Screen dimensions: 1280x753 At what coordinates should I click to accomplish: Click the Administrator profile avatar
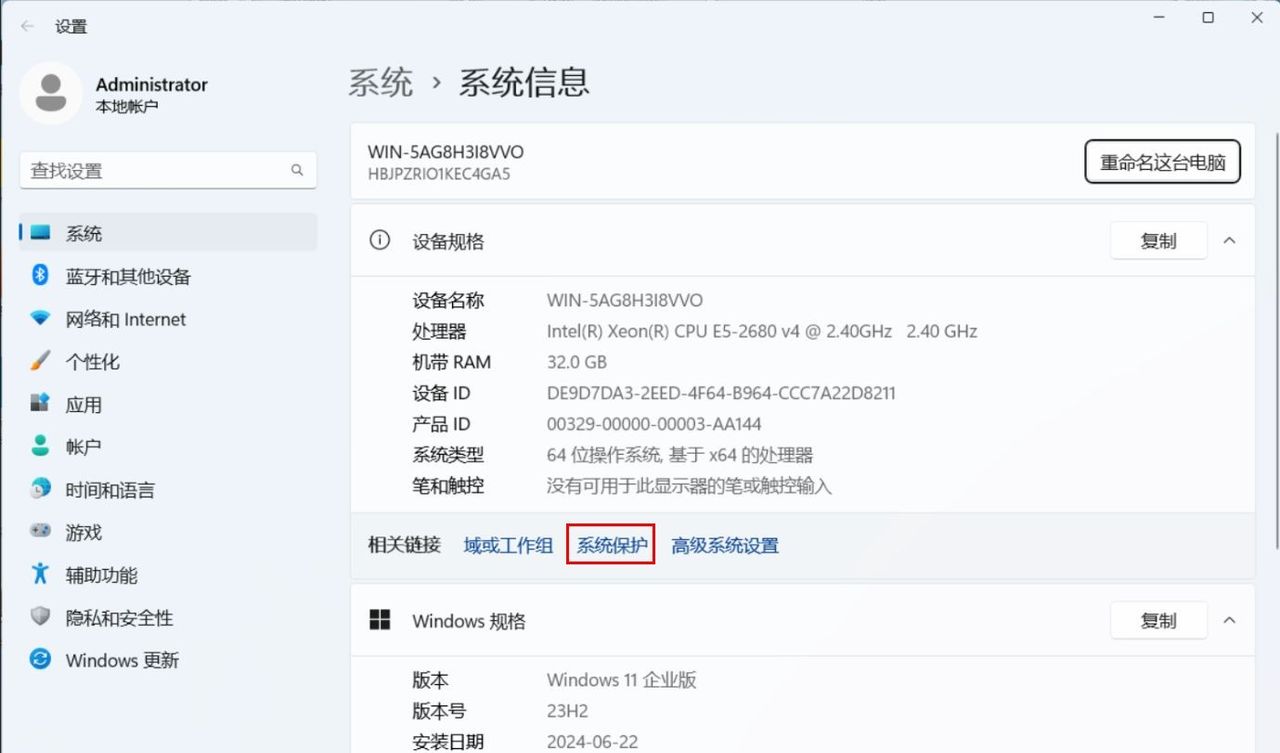coord(51,93)
